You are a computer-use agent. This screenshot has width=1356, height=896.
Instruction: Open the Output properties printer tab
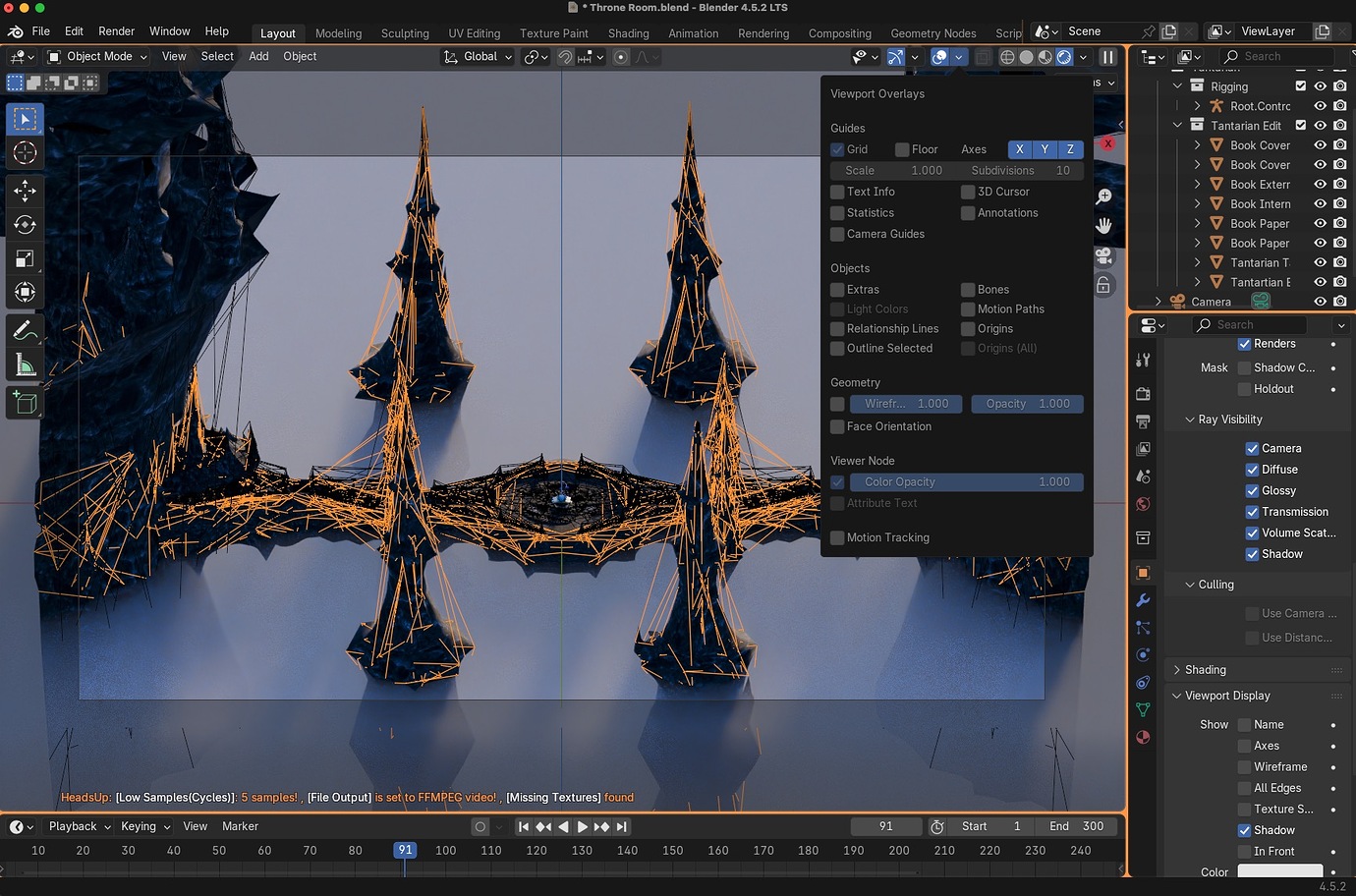(1143, 421)
